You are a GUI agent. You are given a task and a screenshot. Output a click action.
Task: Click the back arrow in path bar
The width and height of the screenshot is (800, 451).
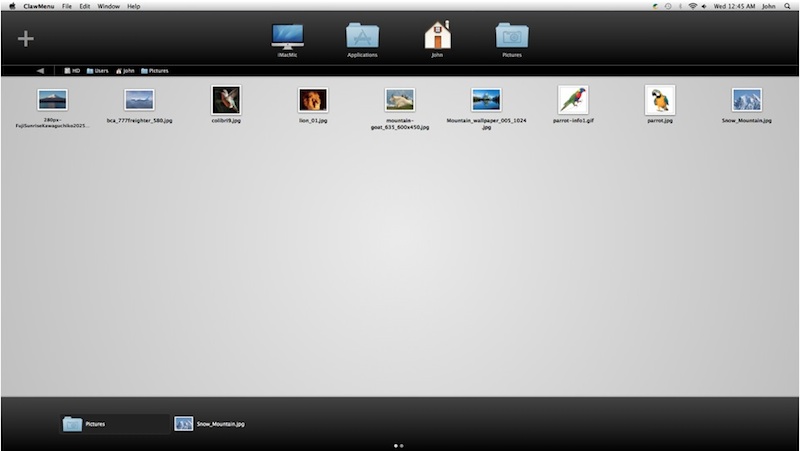click(x=40, y=71)
